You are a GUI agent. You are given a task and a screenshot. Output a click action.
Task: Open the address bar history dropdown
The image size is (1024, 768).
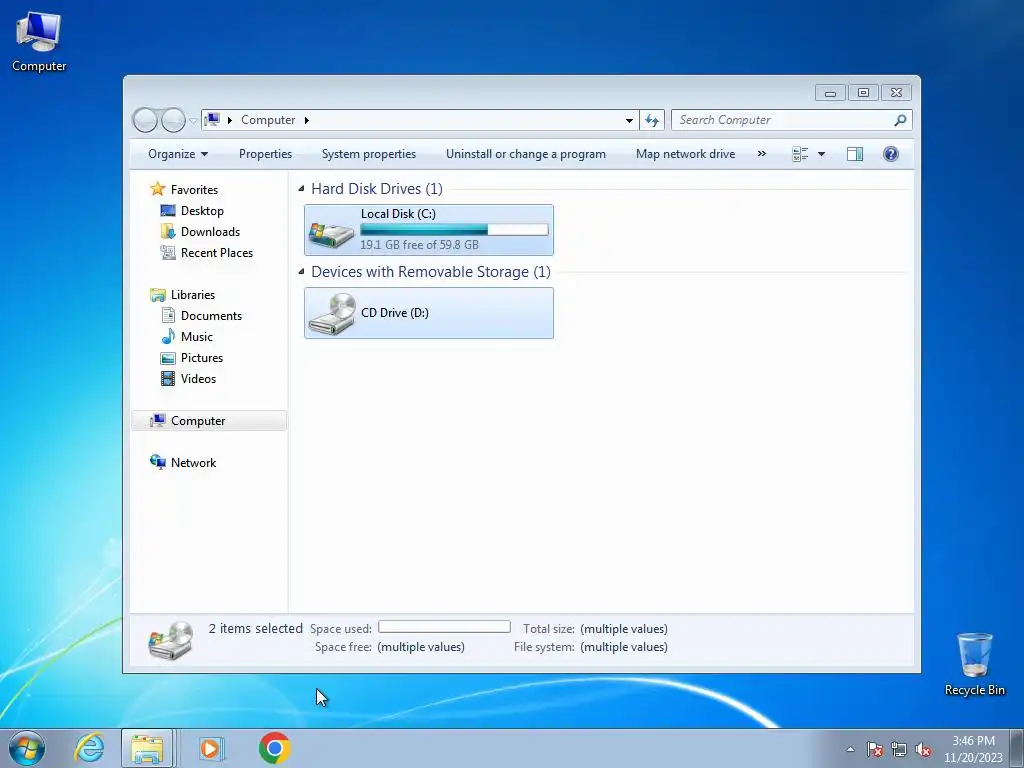(629, 120)
